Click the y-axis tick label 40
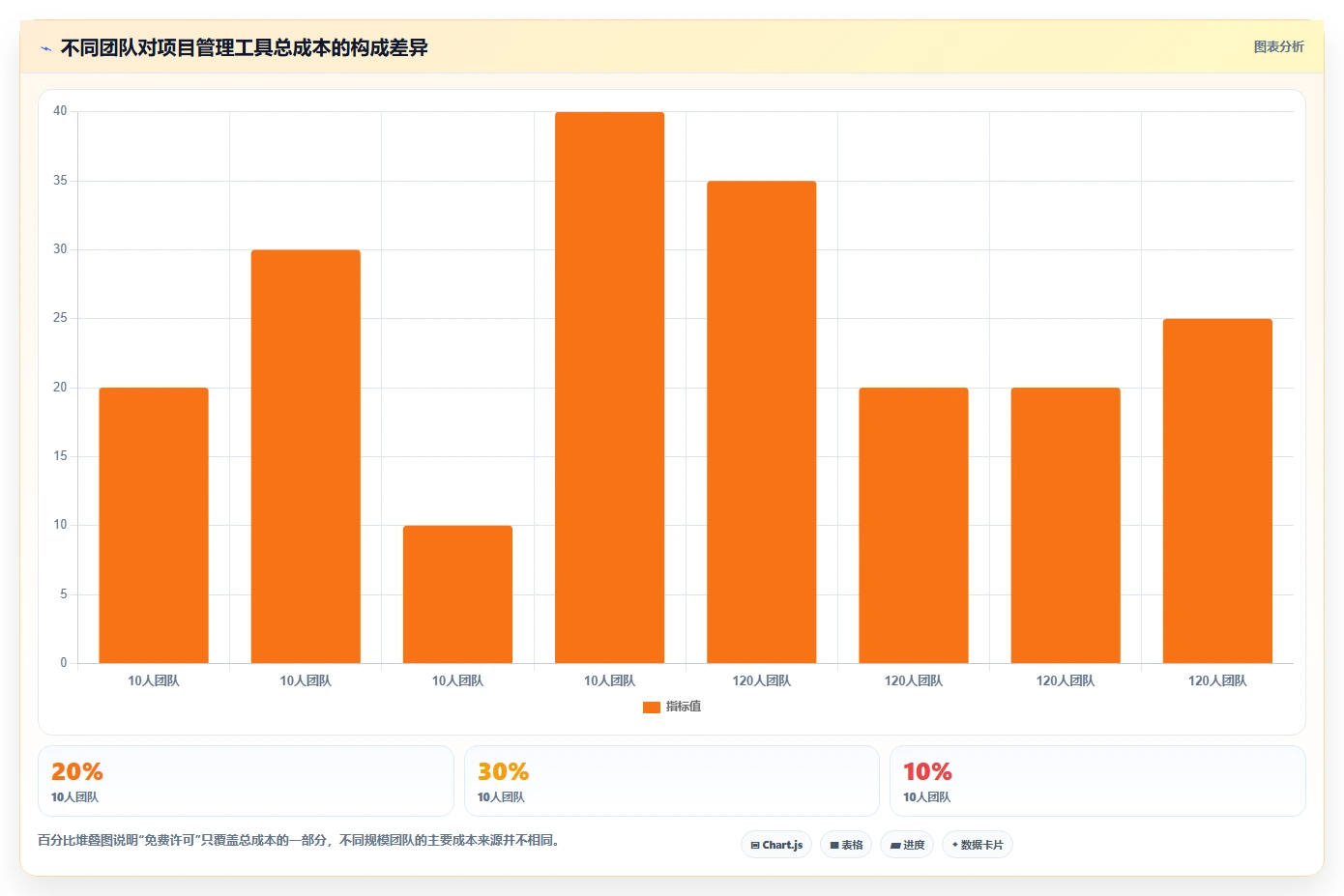 pos(60,111)
